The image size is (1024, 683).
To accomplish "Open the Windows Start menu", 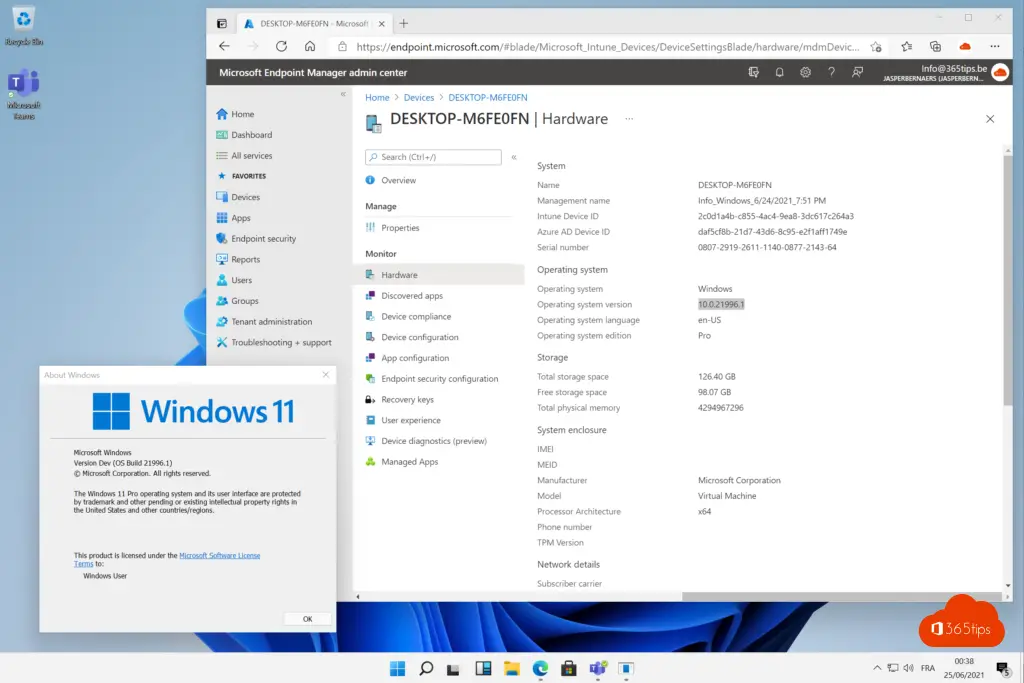I will coord(398,669).
